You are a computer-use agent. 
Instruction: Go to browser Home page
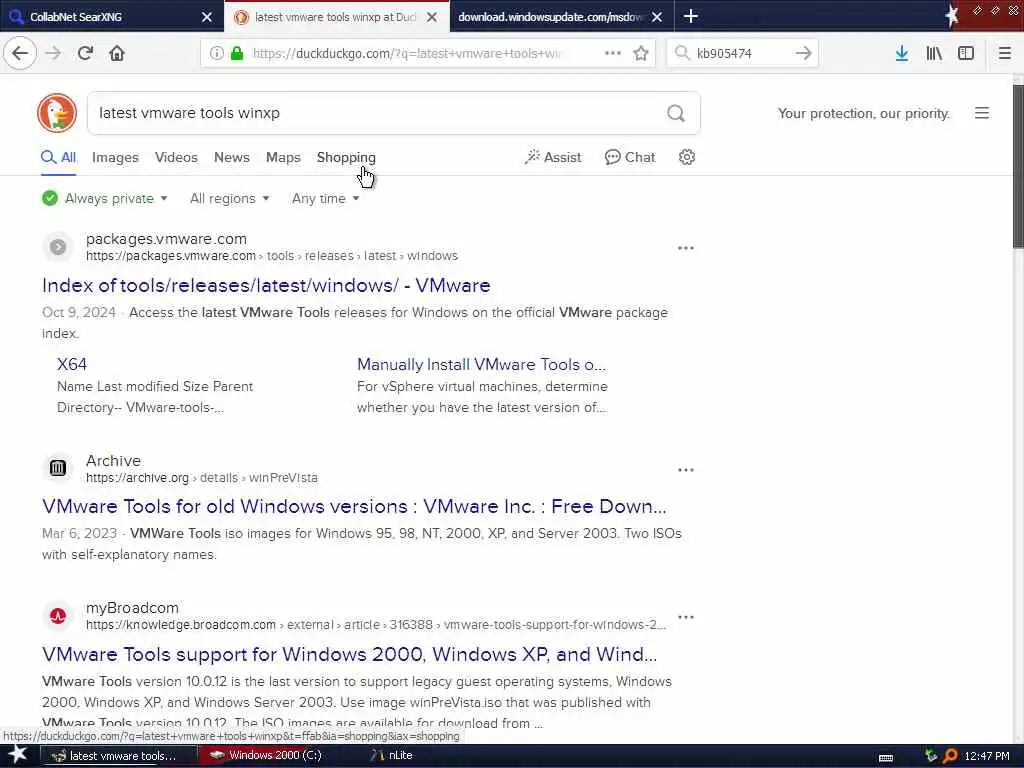[x=117, y=53]
